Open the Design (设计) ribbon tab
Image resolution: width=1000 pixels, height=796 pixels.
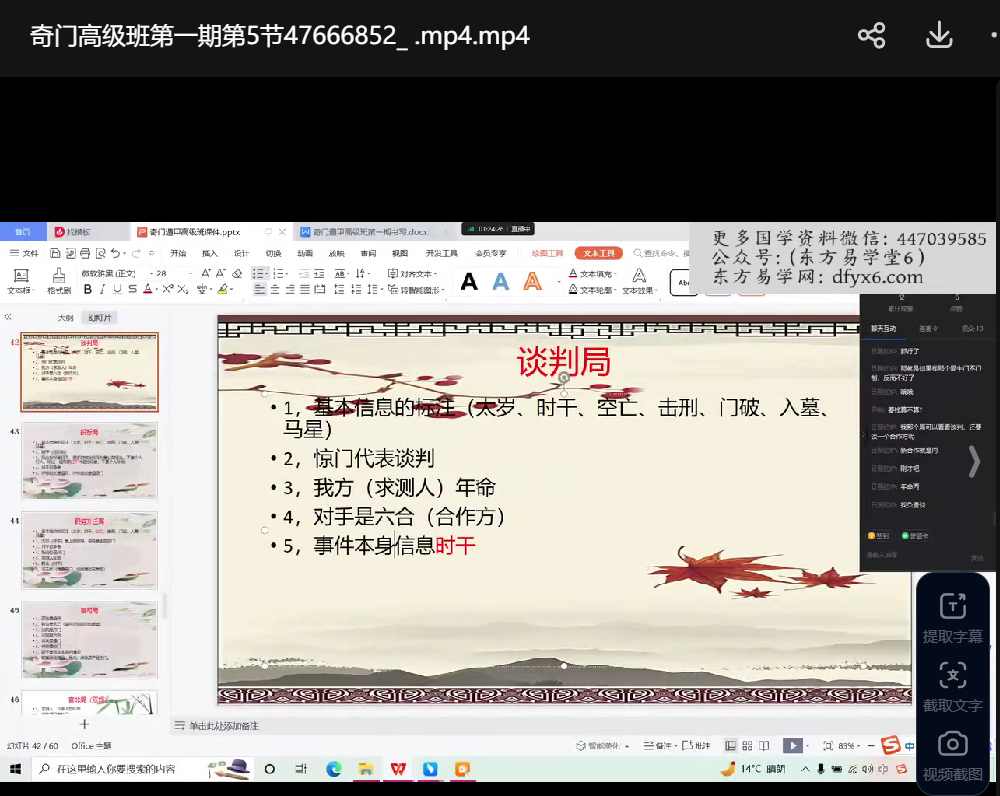tap(241, 253)
